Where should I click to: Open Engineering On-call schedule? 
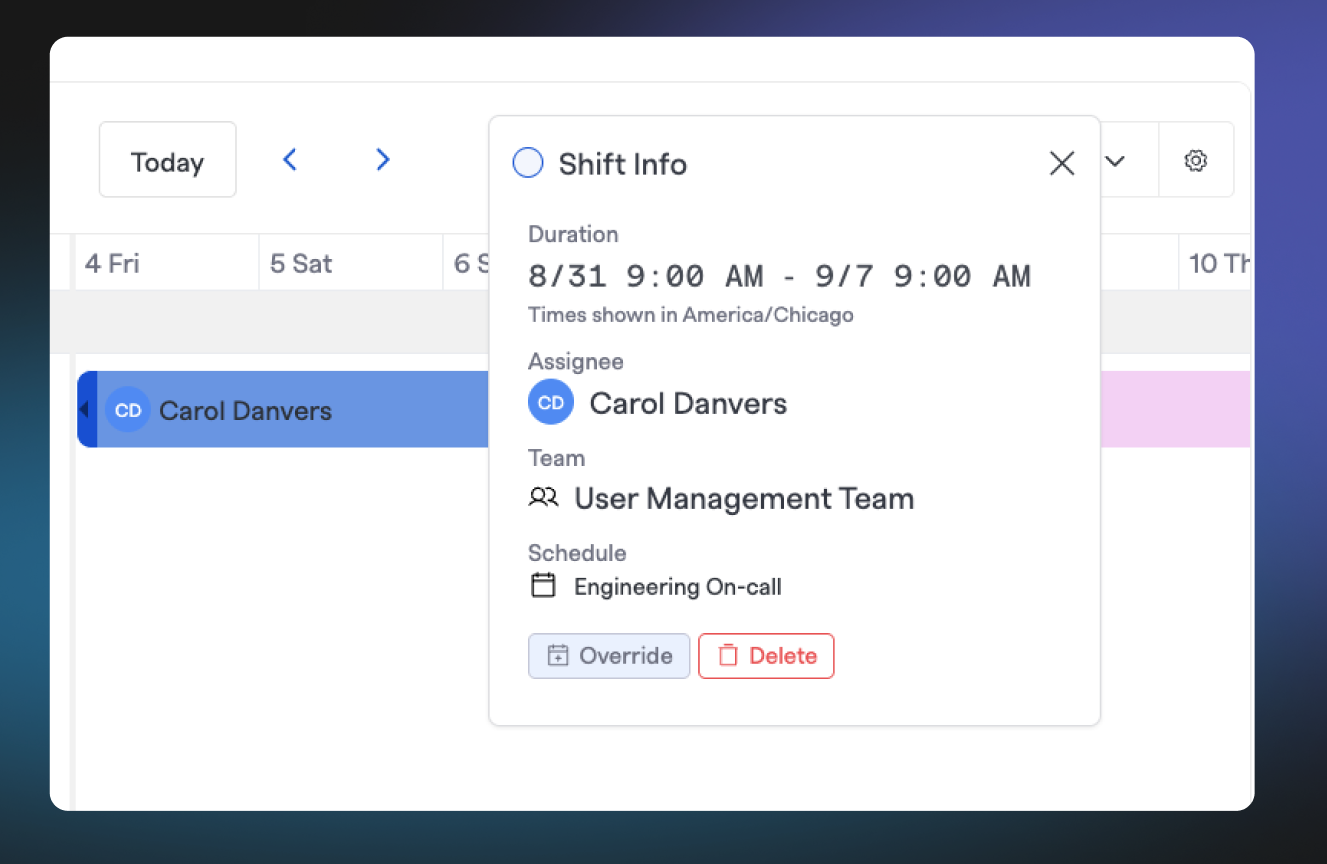(x=678, y=587)
